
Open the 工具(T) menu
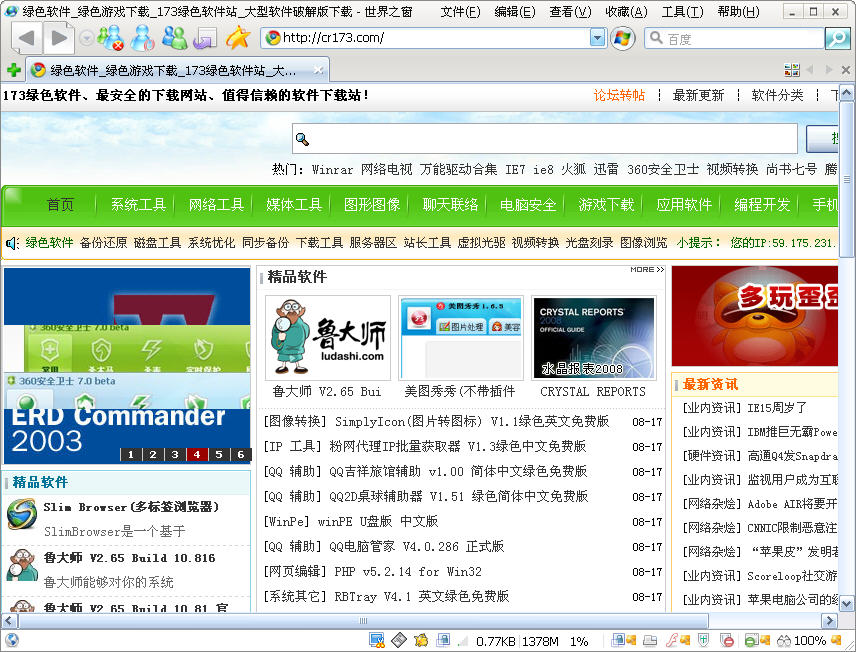coord(682,11)
